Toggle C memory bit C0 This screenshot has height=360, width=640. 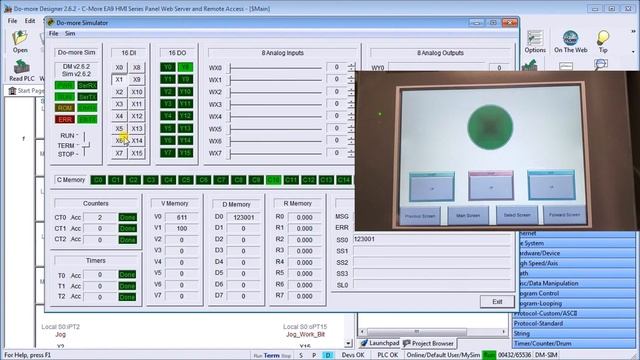[x=98, y=180]
